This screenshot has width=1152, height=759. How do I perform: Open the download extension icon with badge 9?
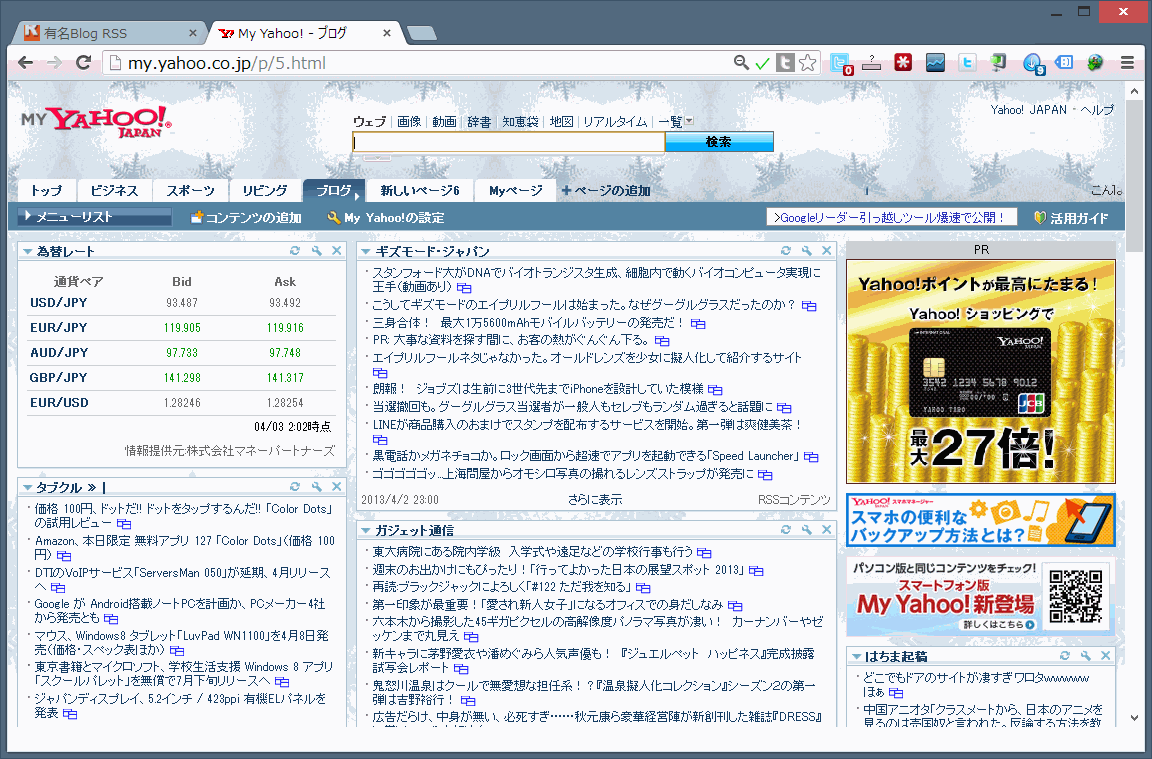[x=1032, y=63]
